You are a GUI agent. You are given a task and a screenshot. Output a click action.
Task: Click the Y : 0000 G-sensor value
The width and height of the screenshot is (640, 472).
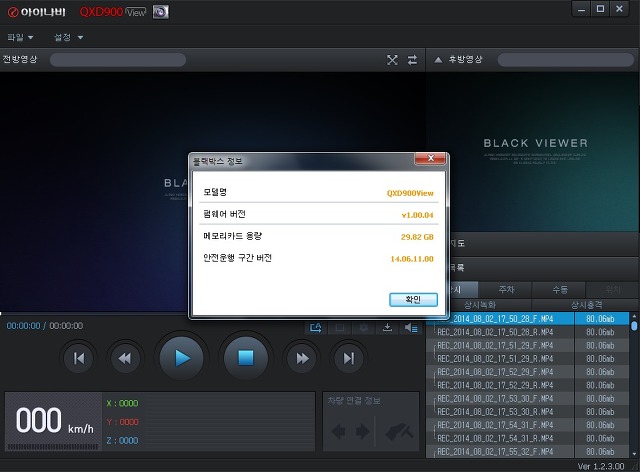click(122, 422)
